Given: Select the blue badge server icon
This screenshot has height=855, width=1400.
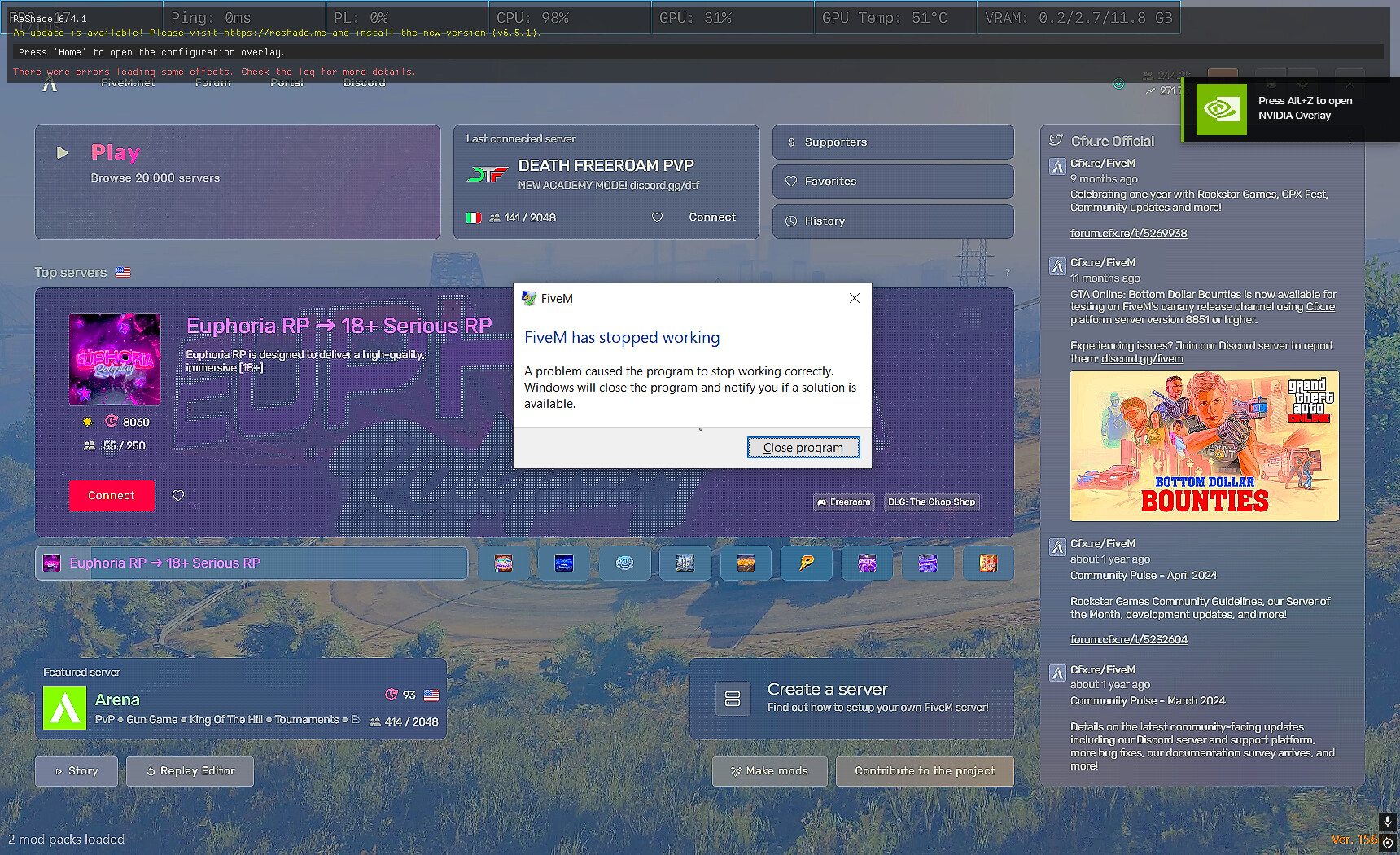Looking at the screenshot, I should (x=564, y=563).
